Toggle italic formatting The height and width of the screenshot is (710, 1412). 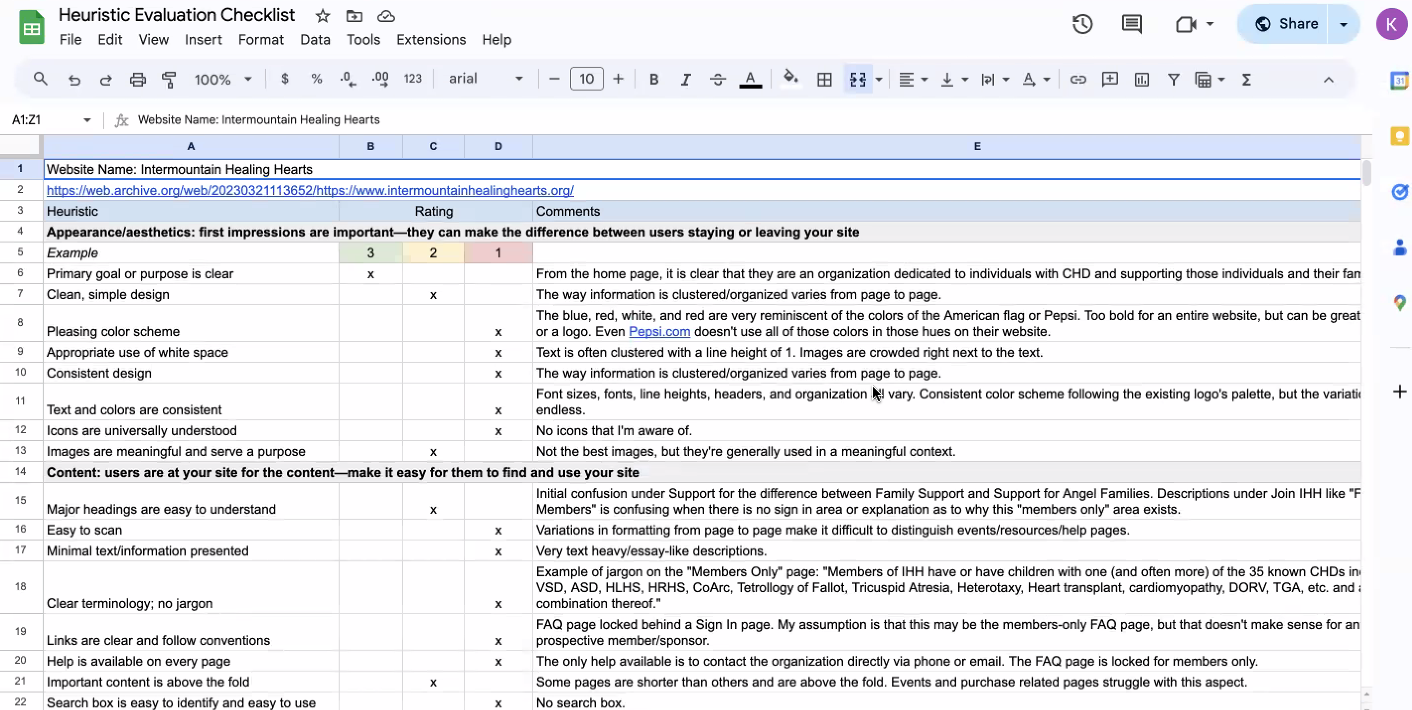coord(686,79)
